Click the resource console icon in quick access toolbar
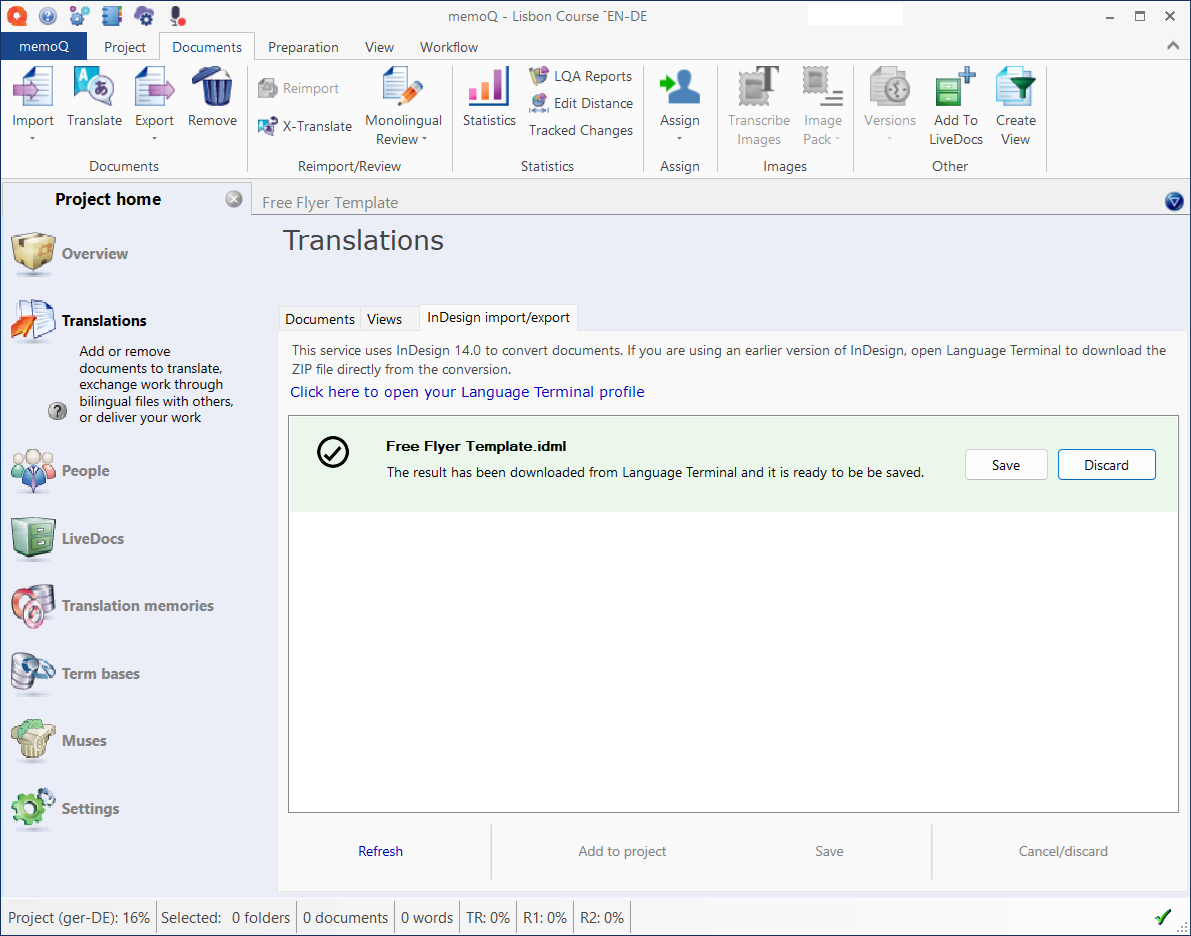The height and width of the screenshot is (936, 1191). point(112,15)
